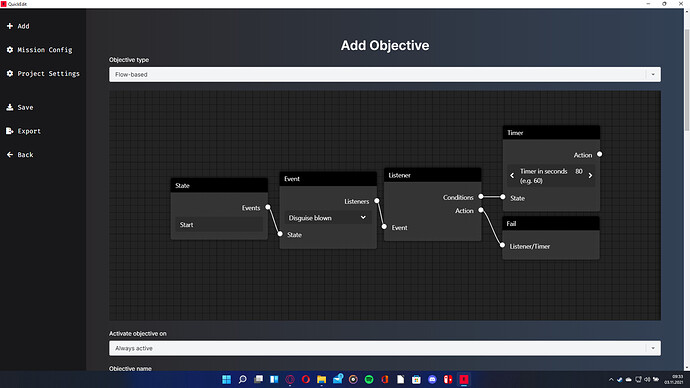Decrease timer seconds with left arrow
690x388 pixels.
(512, 176)
